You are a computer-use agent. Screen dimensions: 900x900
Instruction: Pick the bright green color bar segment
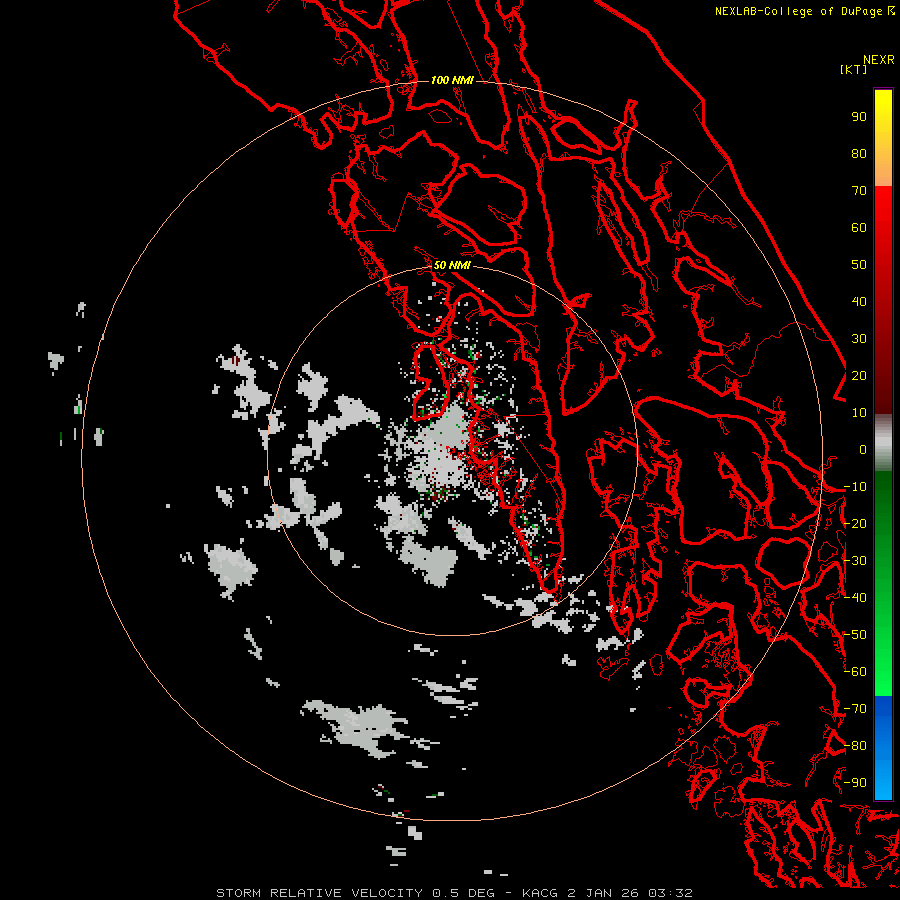tap(883, 660)
